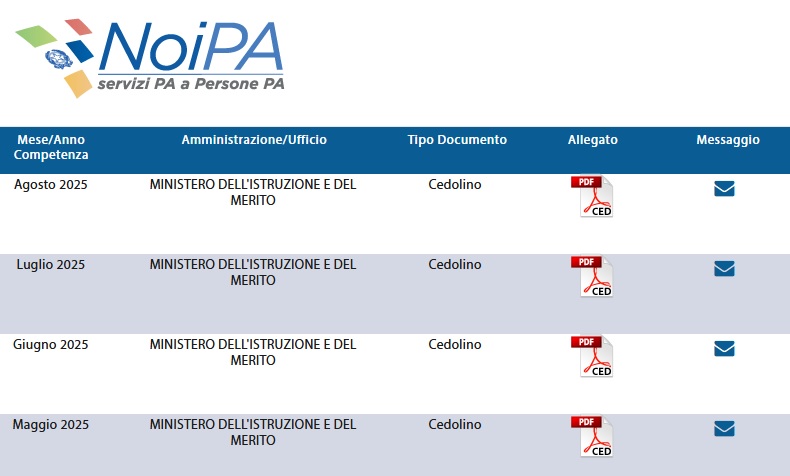View the message envelope for Luglio 2025
Screen dimensions: 790x476
point(725,269)
